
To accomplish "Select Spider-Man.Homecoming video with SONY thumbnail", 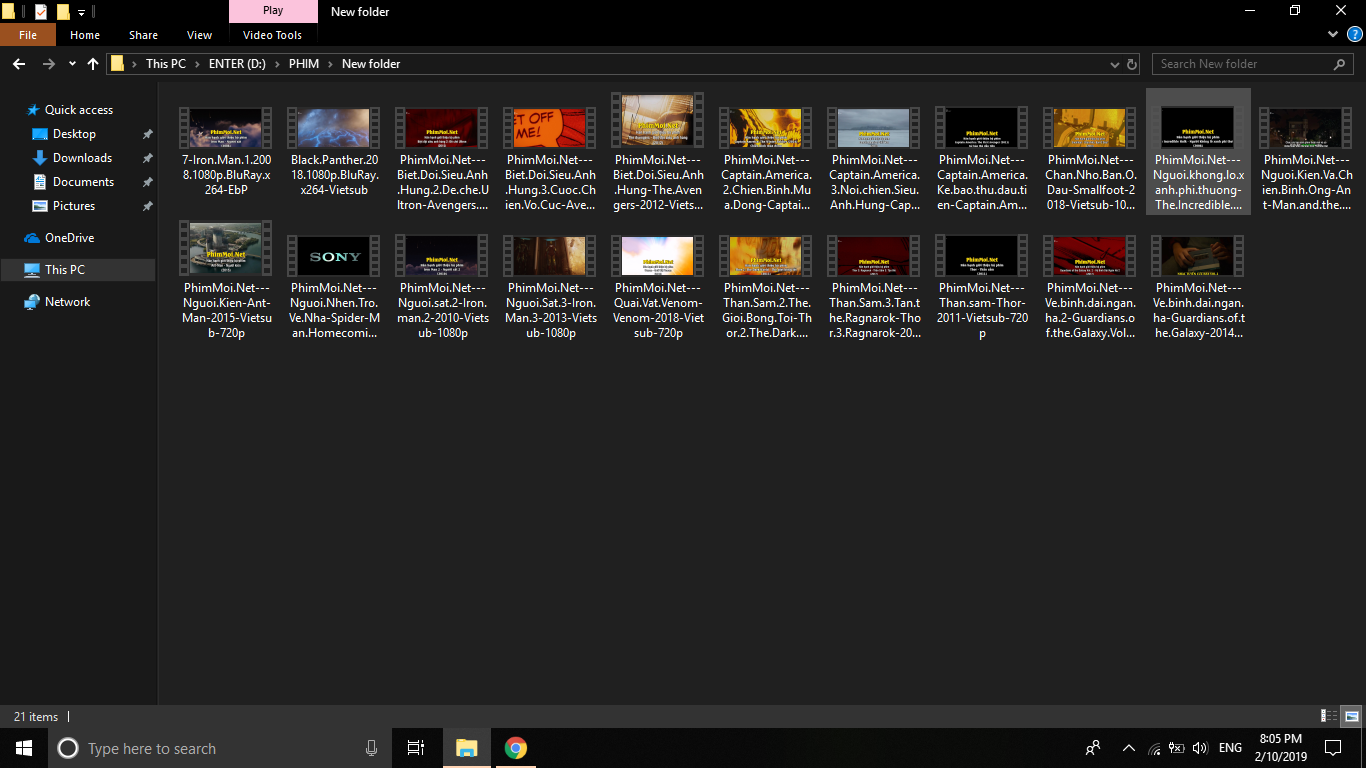I will pos(334,256).
